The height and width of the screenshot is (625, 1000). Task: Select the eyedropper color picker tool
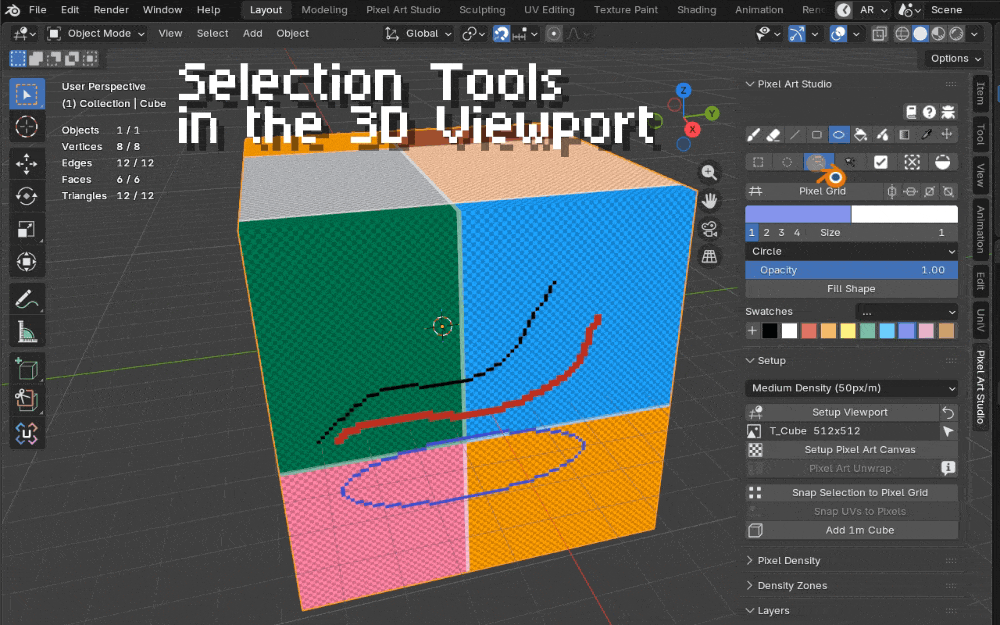click(926, 135)
